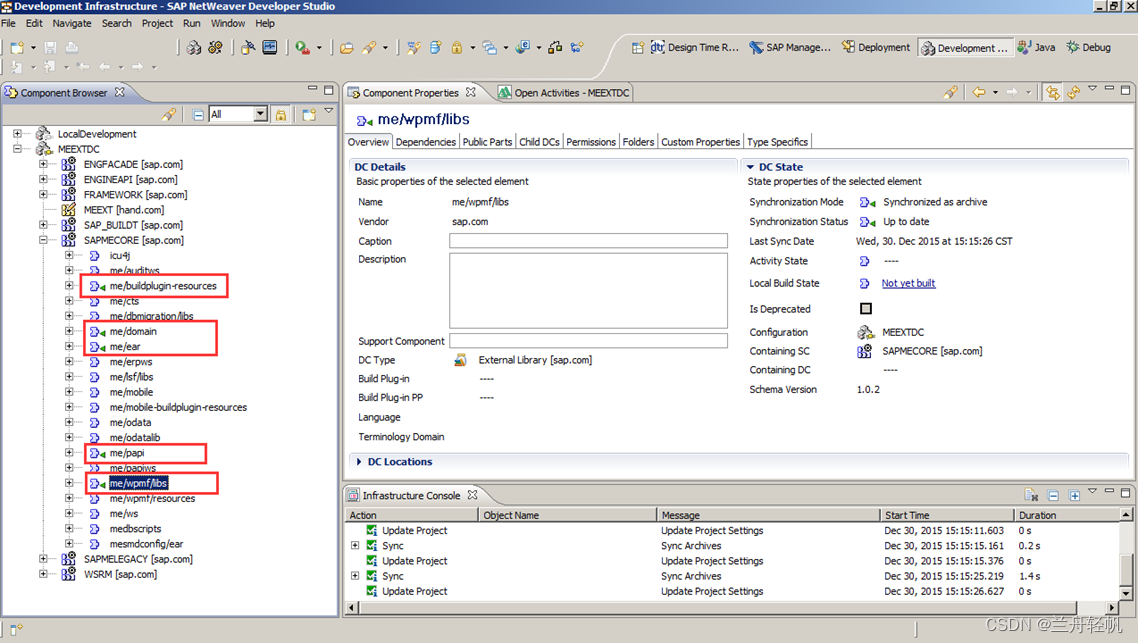The width and height of the screenshot is (1138, 643).
Task: Click the lock icon in main toolbar
Action: click(457, 48)
